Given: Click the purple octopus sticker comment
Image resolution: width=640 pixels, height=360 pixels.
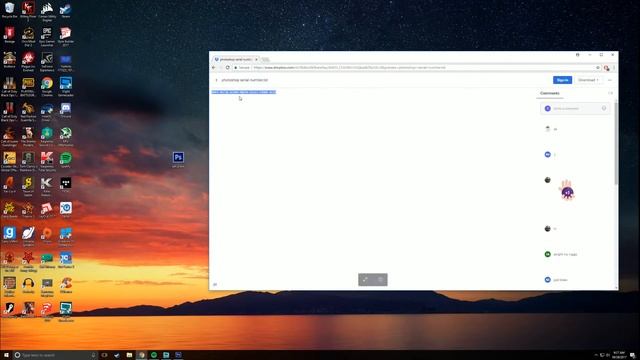Looking at the screenshot, I should point(567,190).
